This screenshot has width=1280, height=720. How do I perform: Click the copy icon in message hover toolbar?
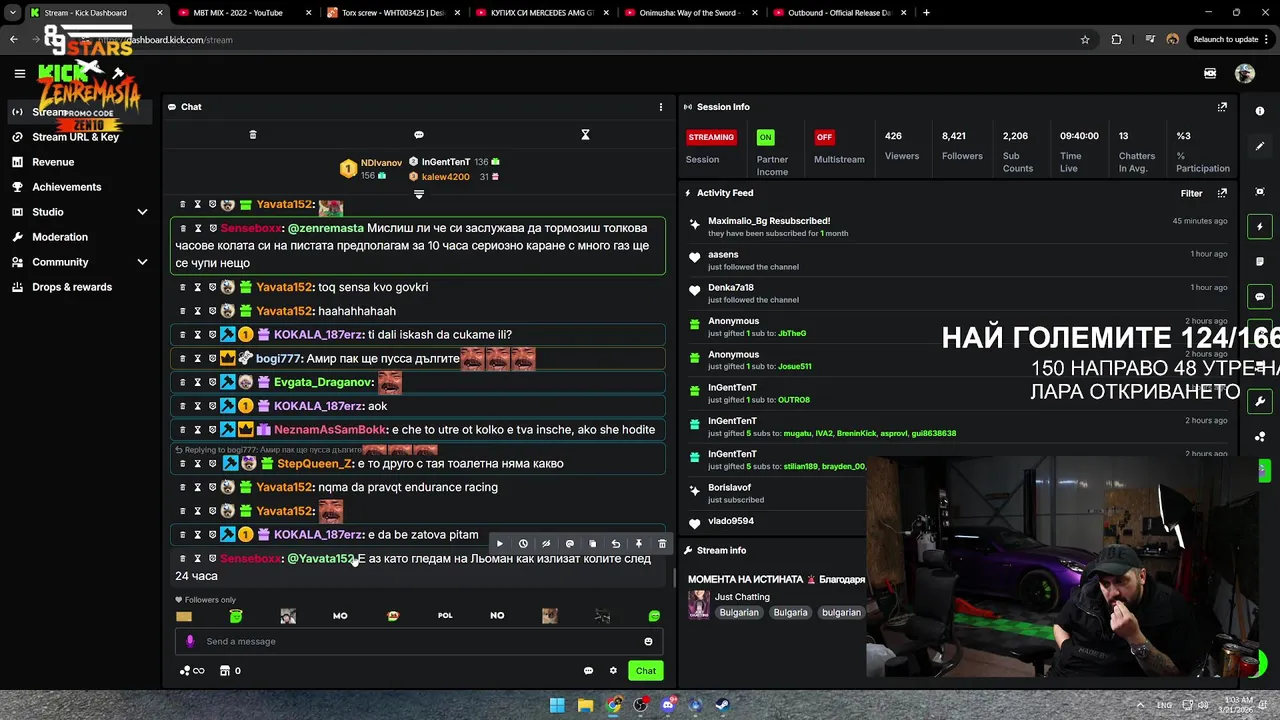[592, 544]
